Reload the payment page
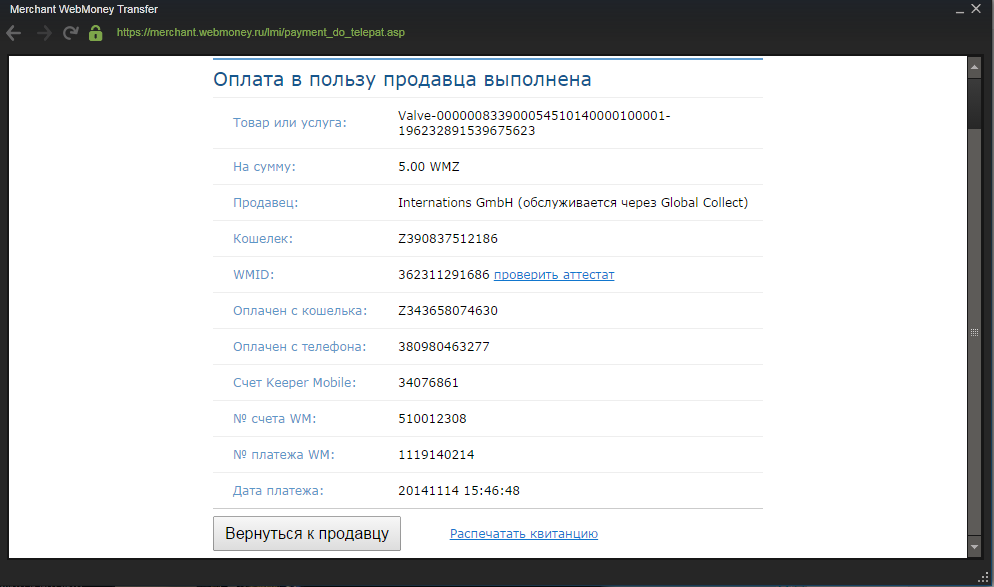This screenshot has height=587, width=994. 70,33
